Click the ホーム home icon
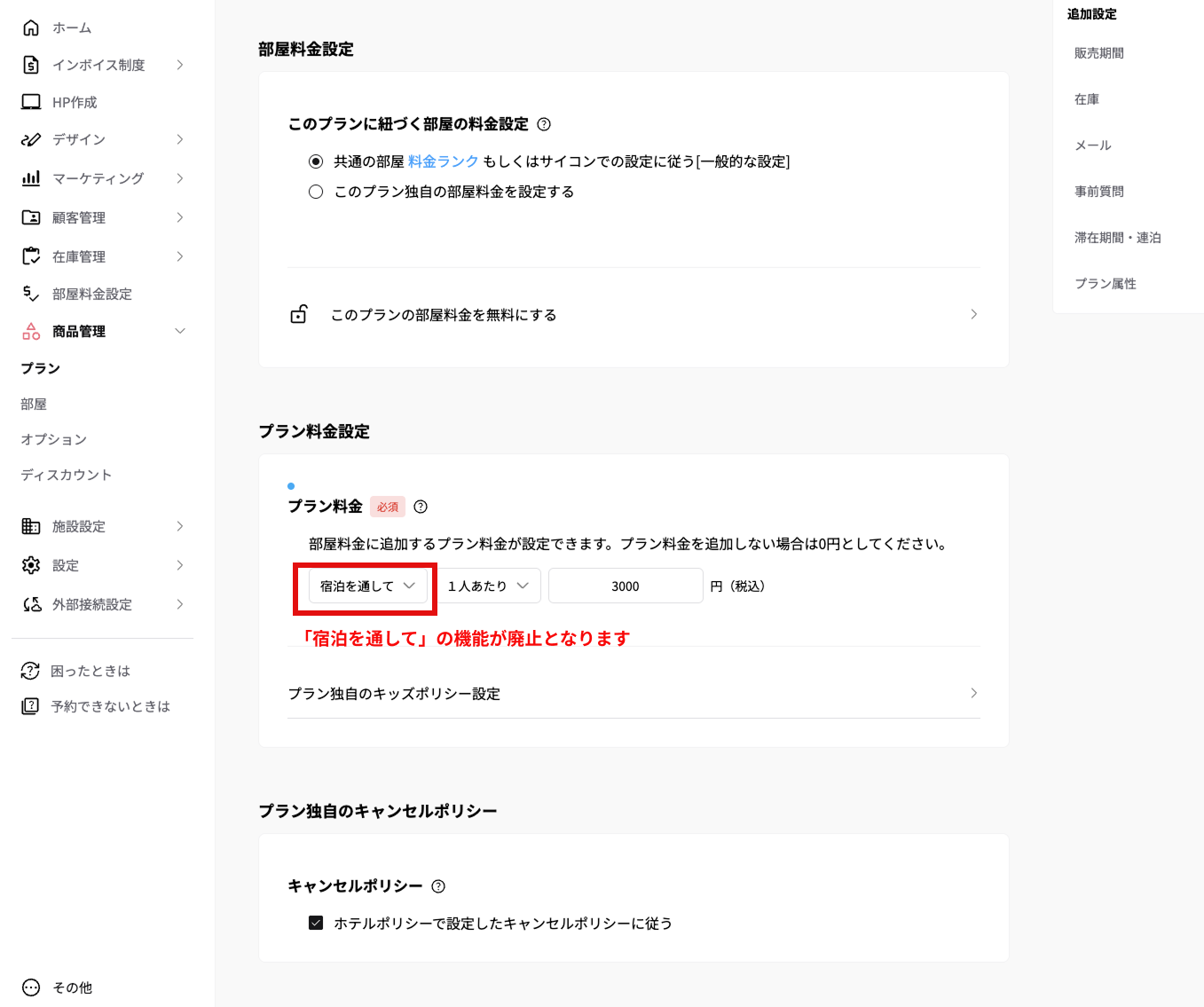 [31, 28]
